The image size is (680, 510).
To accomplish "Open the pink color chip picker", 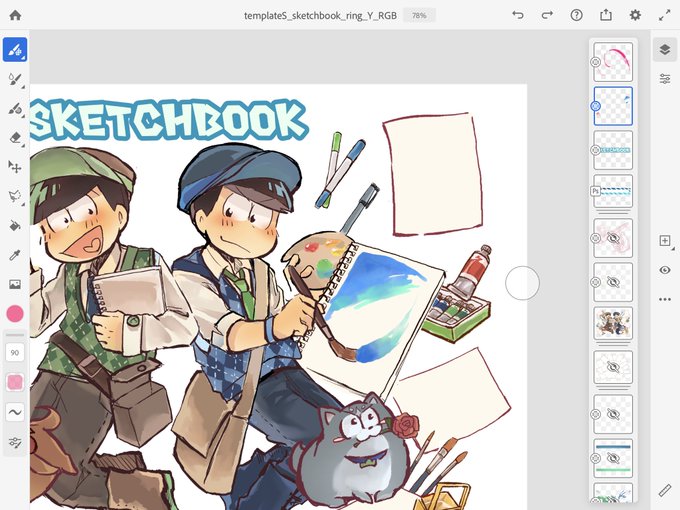I will [15, 314].
